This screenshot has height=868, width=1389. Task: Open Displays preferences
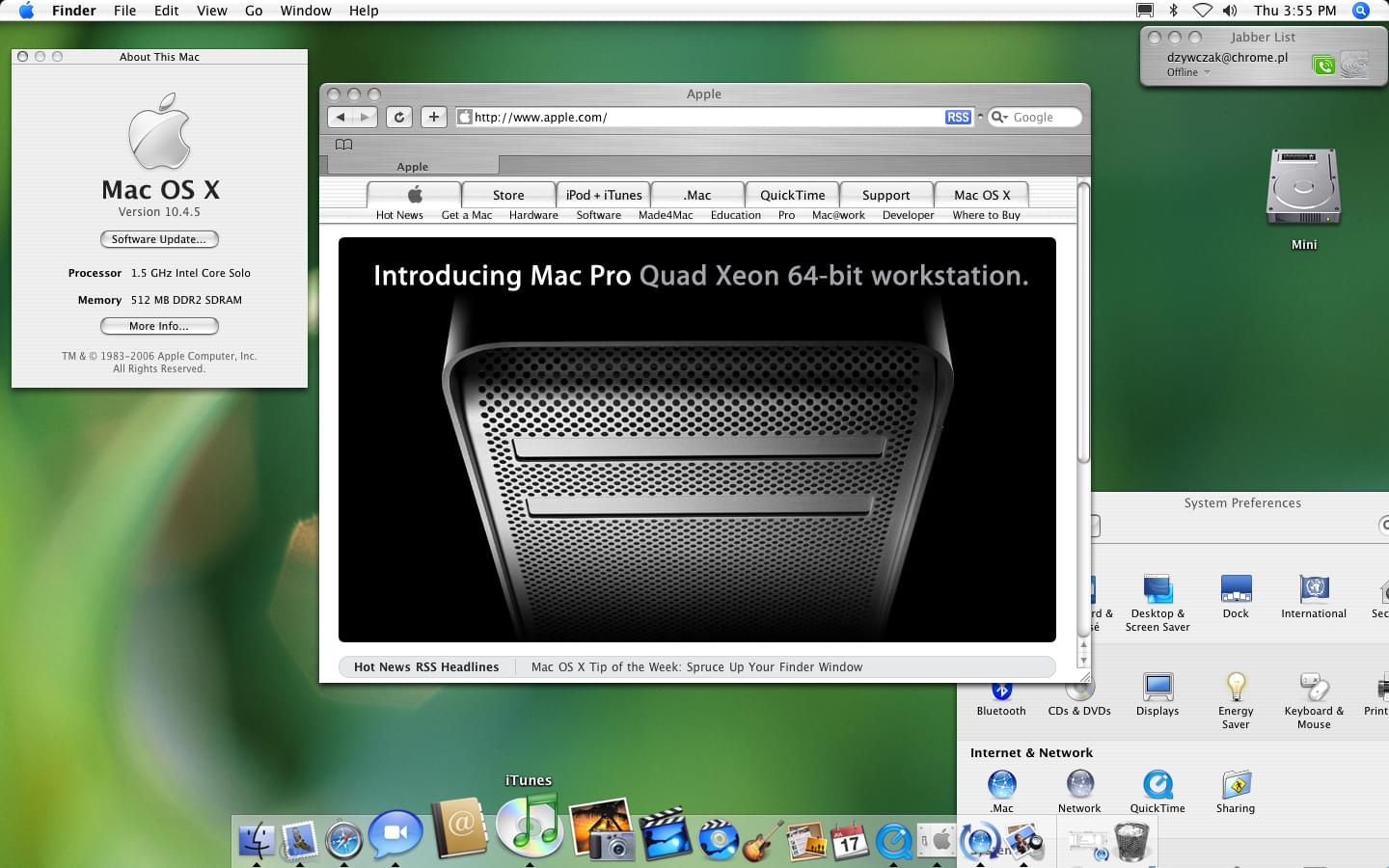click(x=1157, y=694)
